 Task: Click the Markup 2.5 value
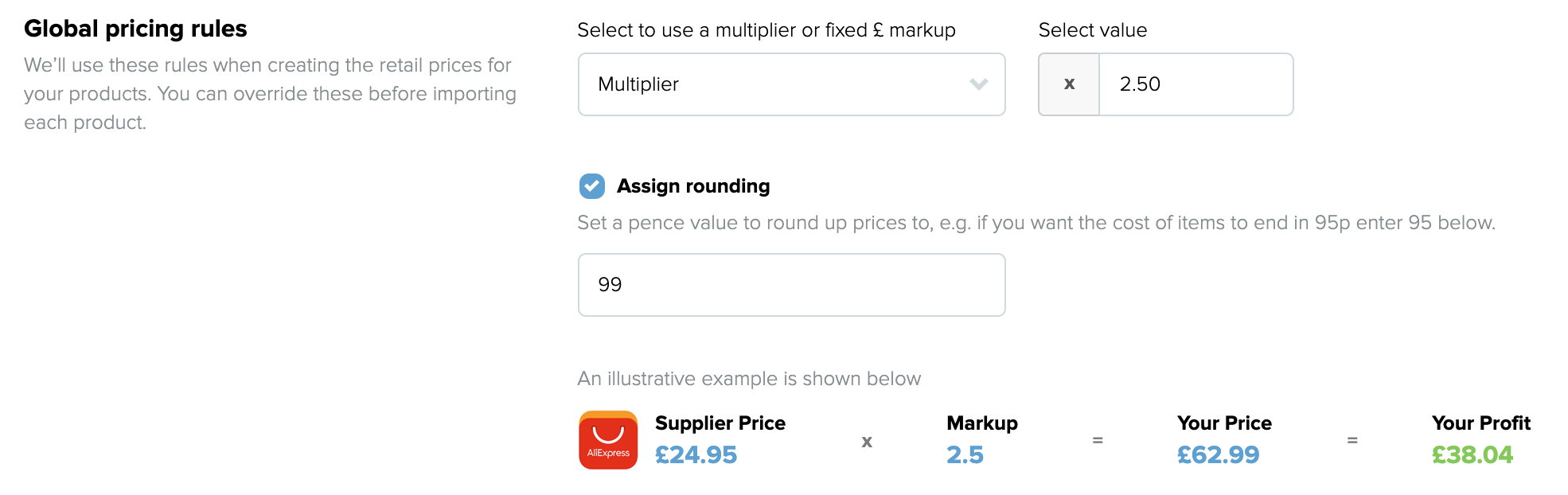[x=965, y=455]
